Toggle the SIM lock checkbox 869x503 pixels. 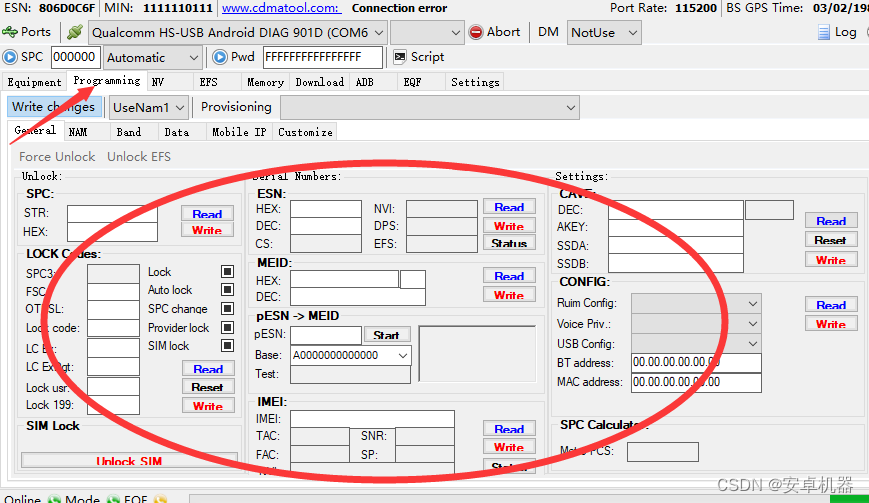(x=227, y=346)
